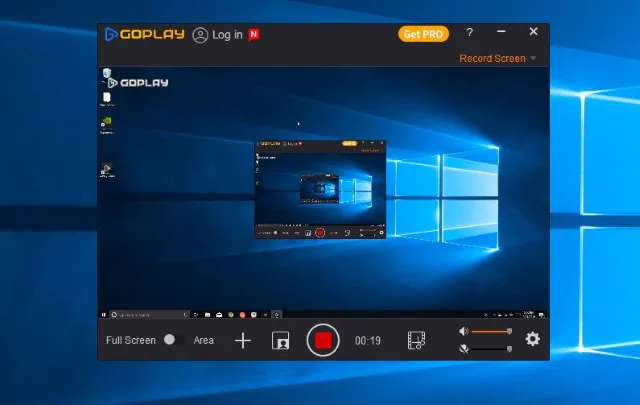The image size is (640, 405).
Task: Click the red N notification badge
Action: tap(254, 35)
